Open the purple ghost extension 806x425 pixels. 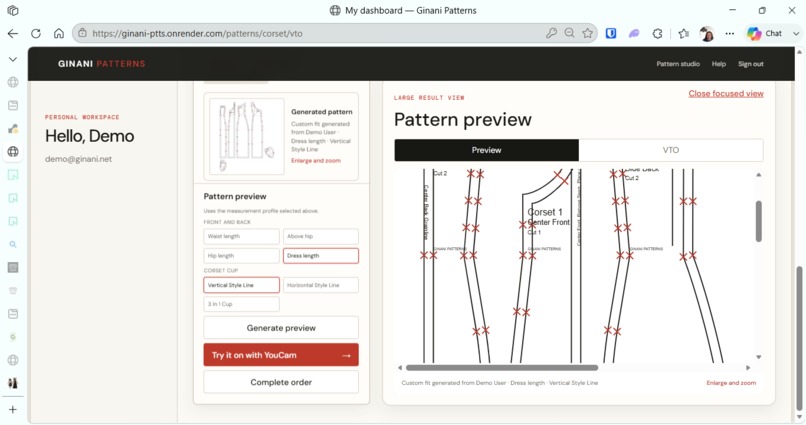(634, 33)
